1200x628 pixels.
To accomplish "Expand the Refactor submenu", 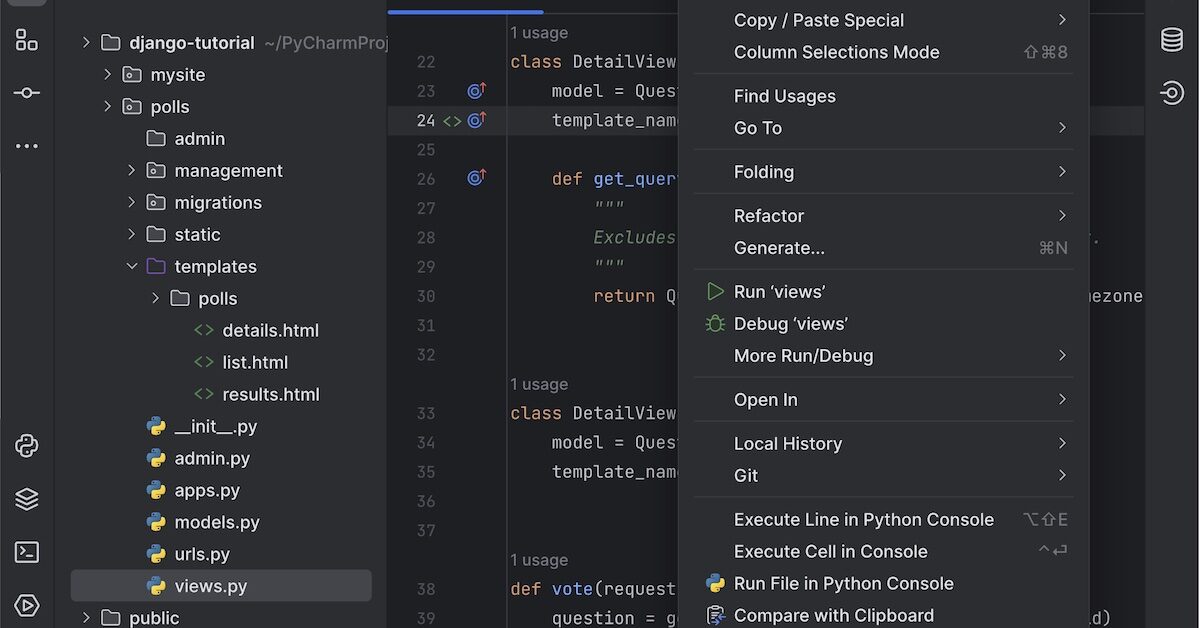I will [769, 215].
